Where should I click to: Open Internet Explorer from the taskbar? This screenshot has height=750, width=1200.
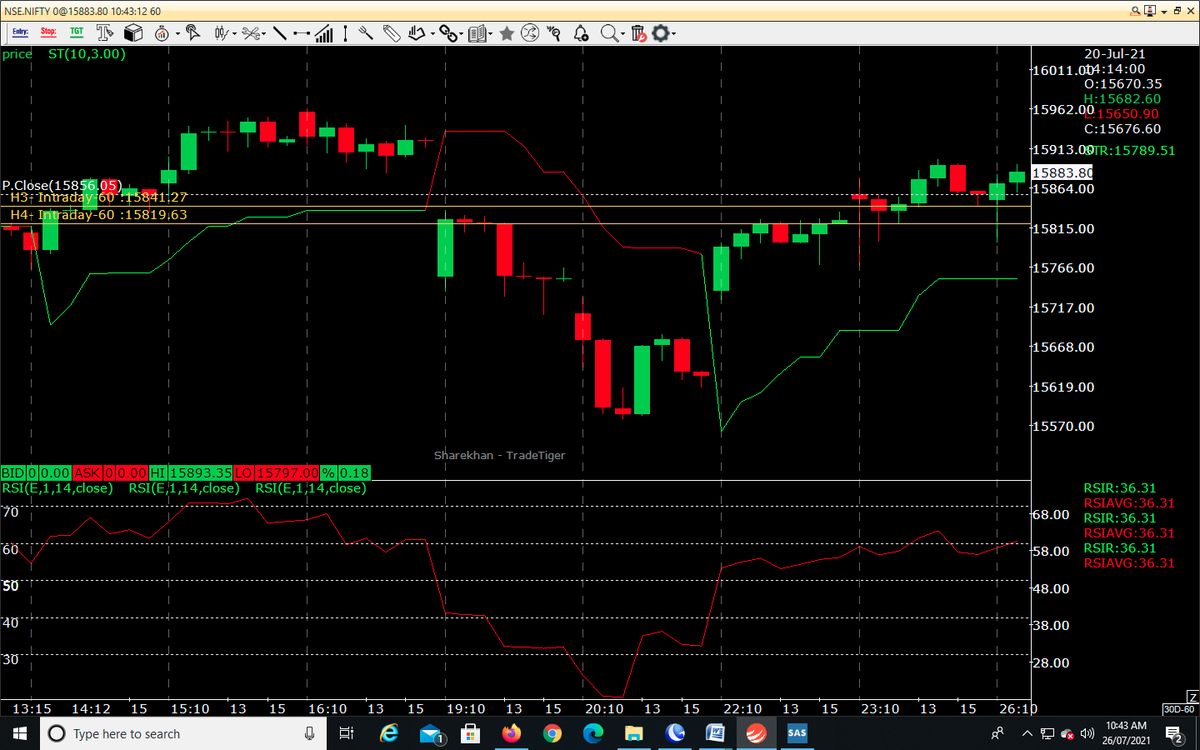pos(388,733)
